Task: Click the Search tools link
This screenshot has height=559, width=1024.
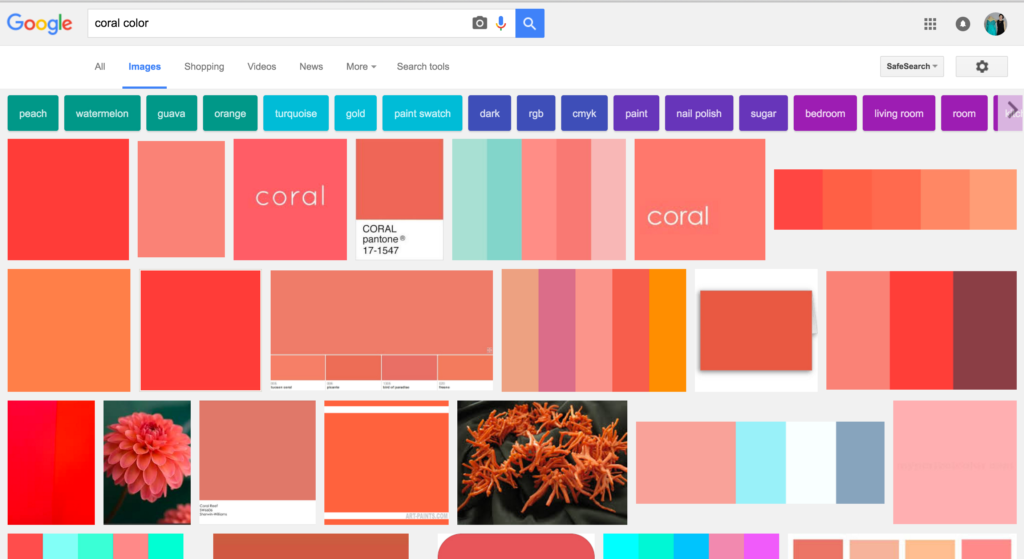Action: [423, 67]
